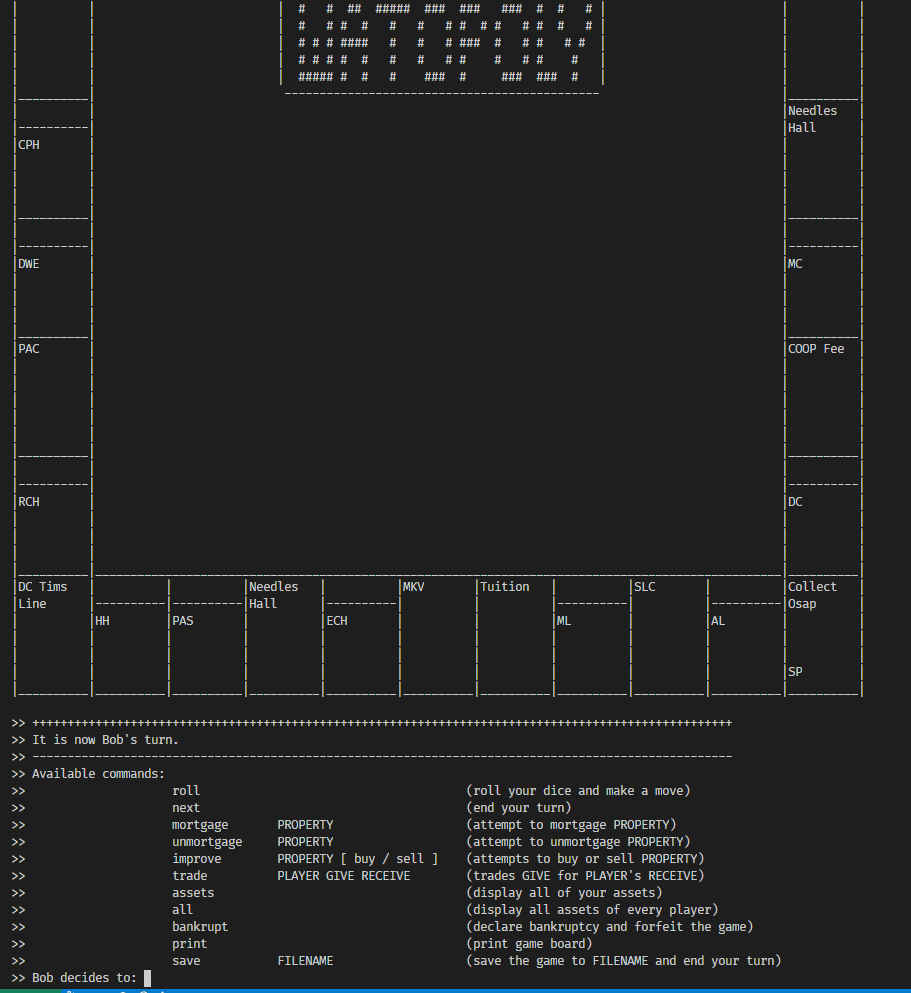Click the "Collect Osap" corner square label
911x993 pixels.
point(812,595)
